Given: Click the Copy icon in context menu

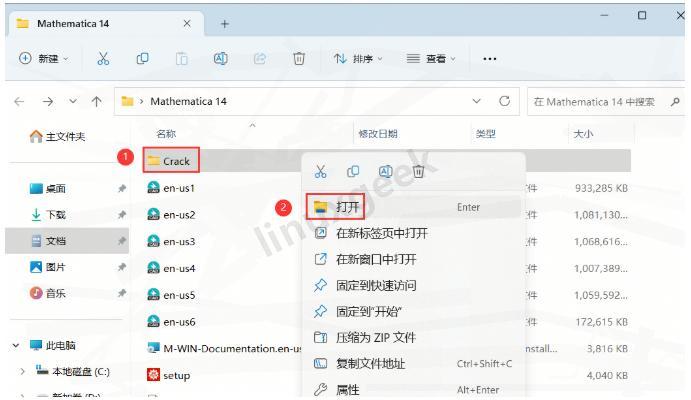Looking at the screenshot, I should (353, 171).
